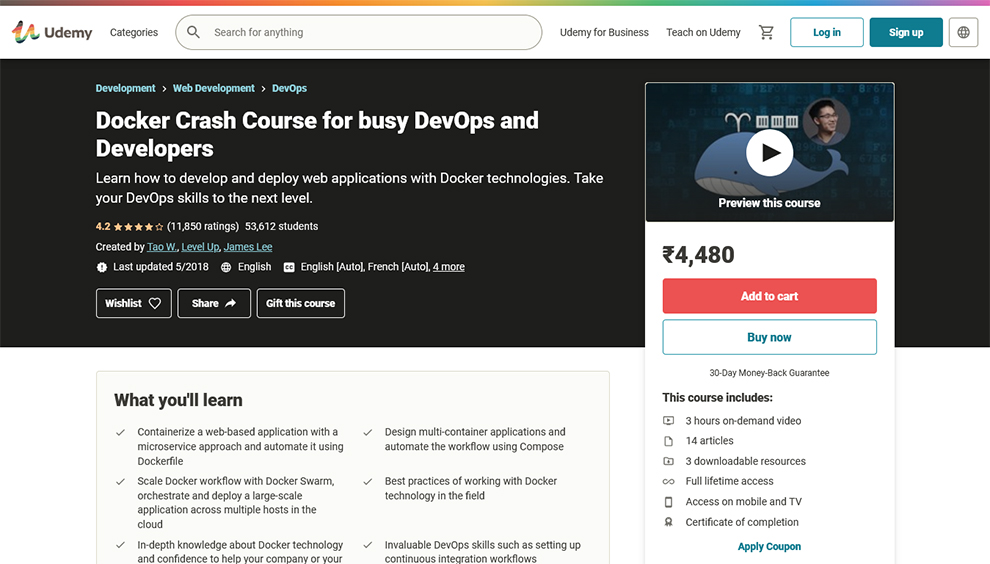Click the star rating icons
The height and width of the screenshot is (564, 990).
[138, 226]
